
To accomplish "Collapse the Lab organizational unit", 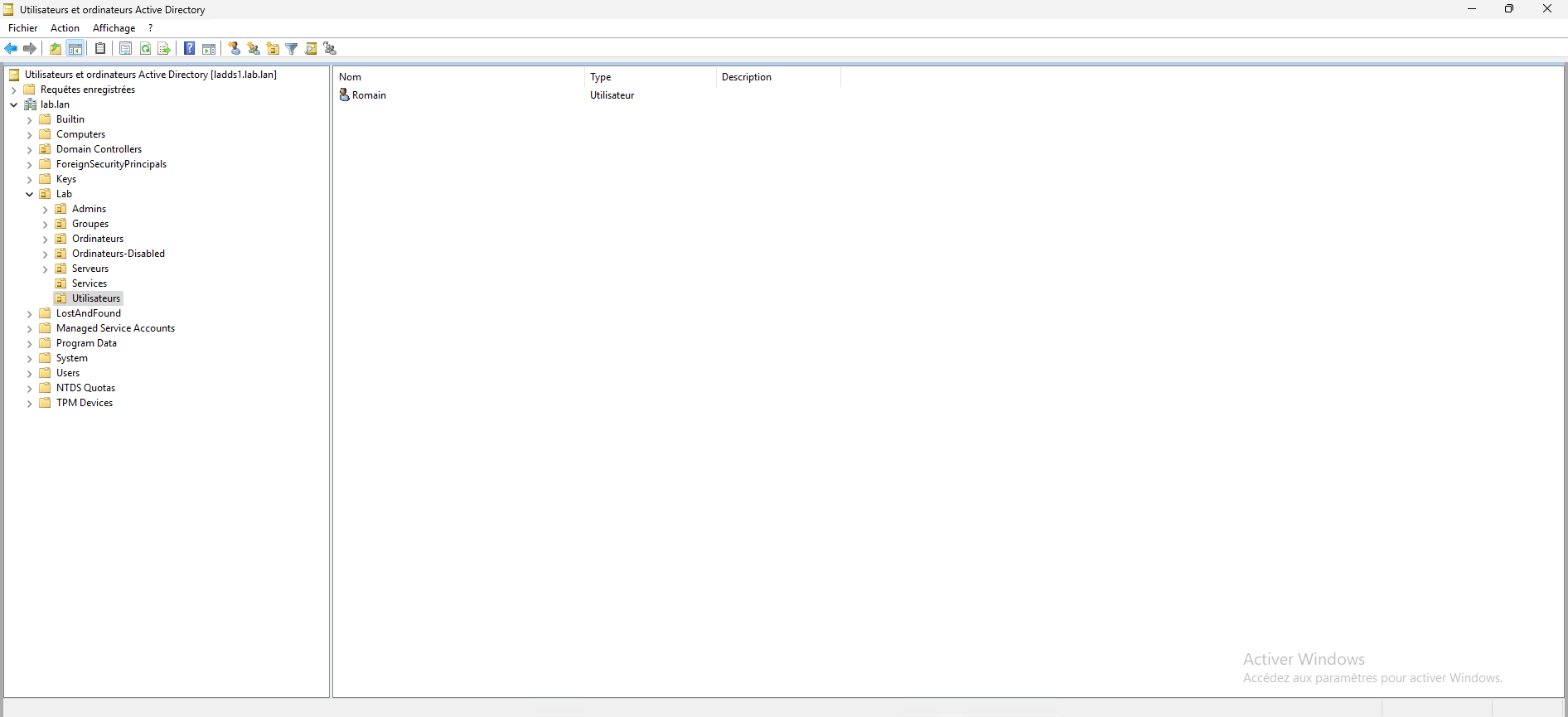I will click(30, 195).
